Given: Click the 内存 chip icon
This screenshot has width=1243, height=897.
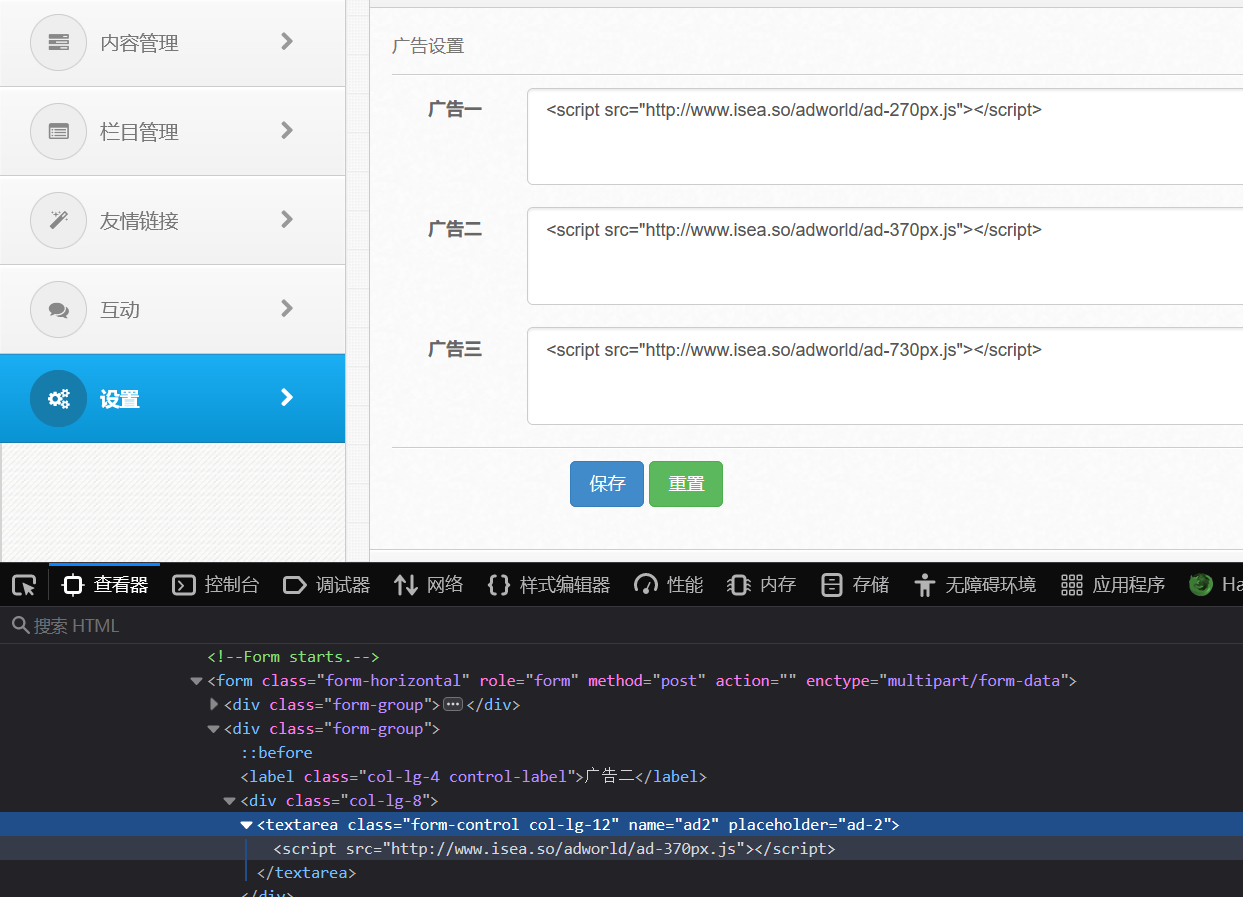Looking at the screenshot, I should tap(738, 585).
